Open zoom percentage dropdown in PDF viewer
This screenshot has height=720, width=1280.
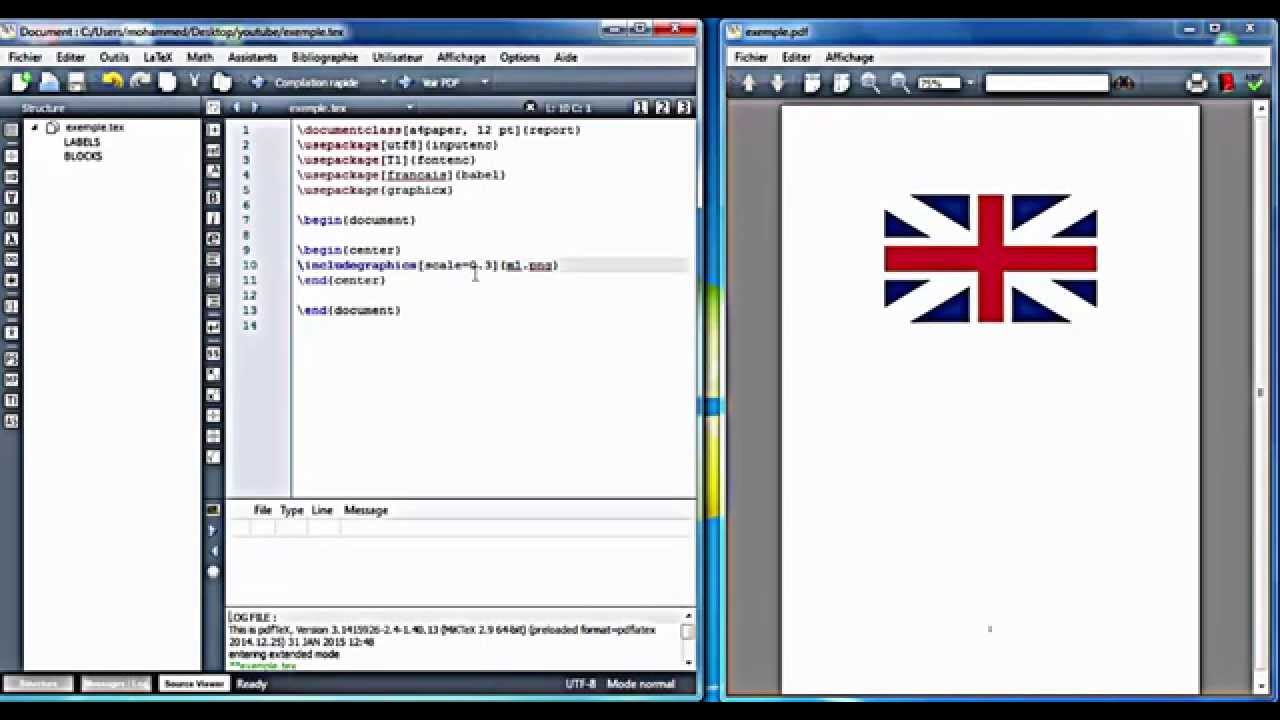[x=970, y=83]
